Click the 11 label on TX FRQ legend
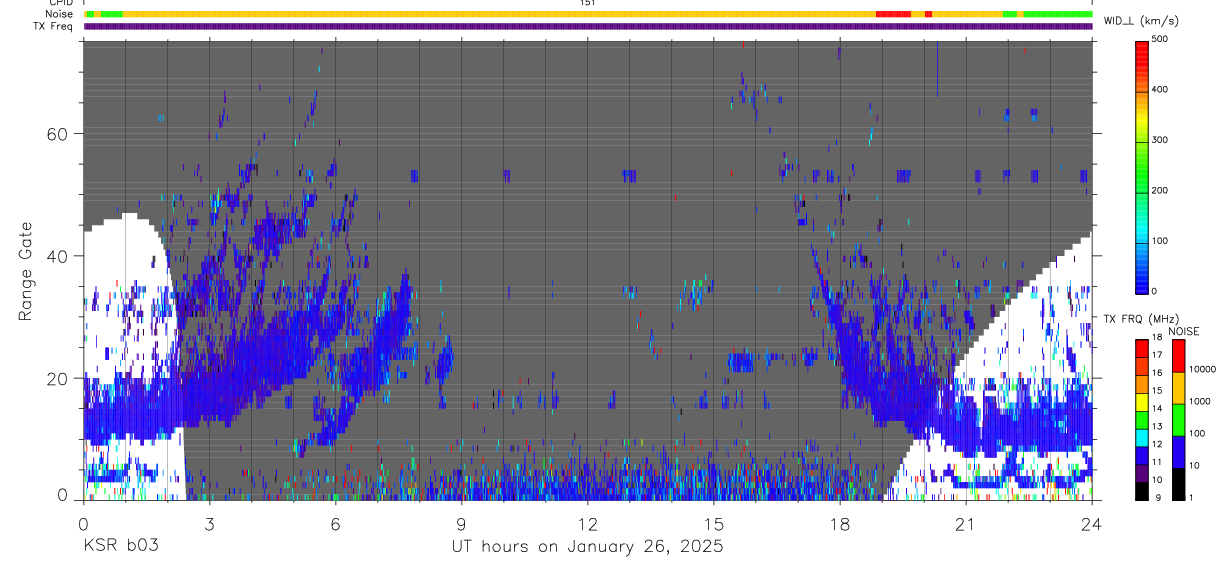The image size is (1228, 567). pos(1157,461)
